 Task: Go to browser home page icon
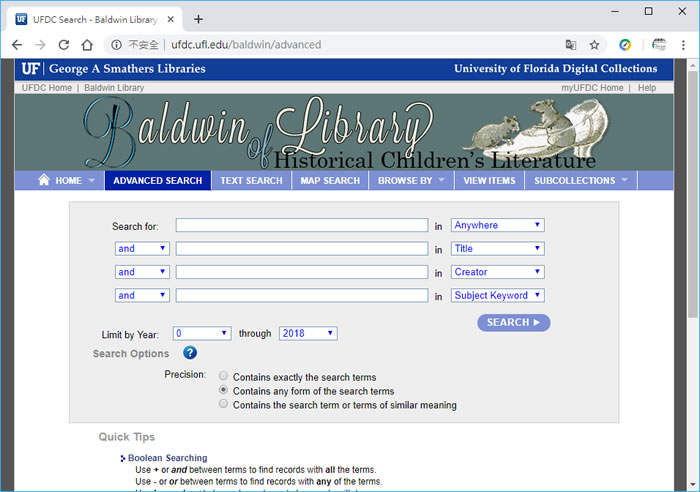pyautogui.click(x=87, y=45)
